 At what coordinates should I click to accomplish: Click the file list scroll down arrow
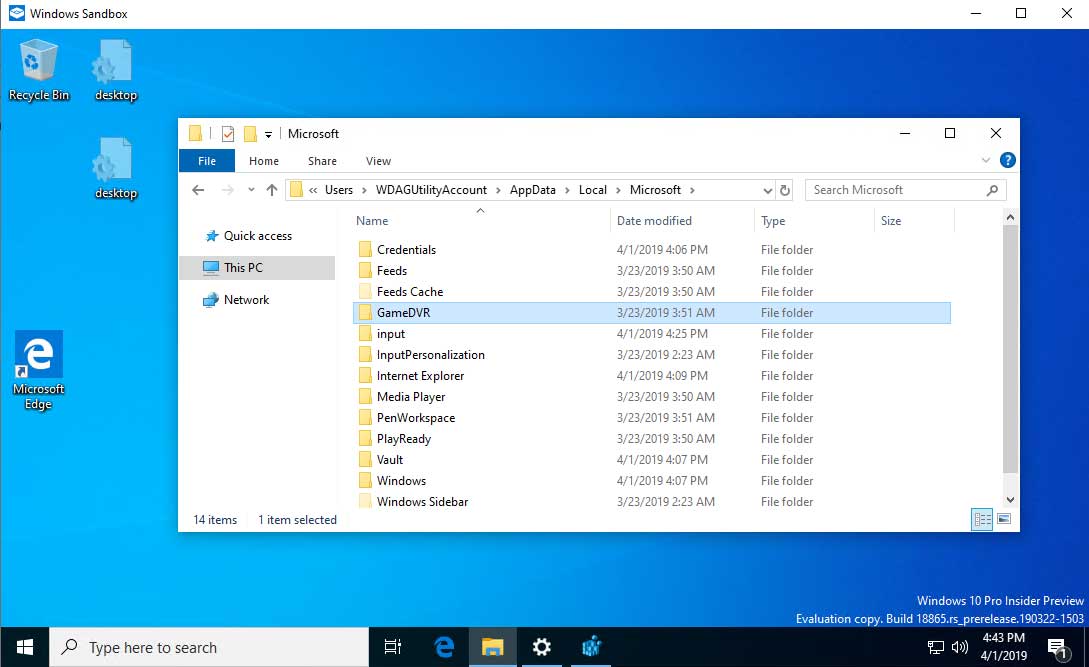[x=1011, y=500]
